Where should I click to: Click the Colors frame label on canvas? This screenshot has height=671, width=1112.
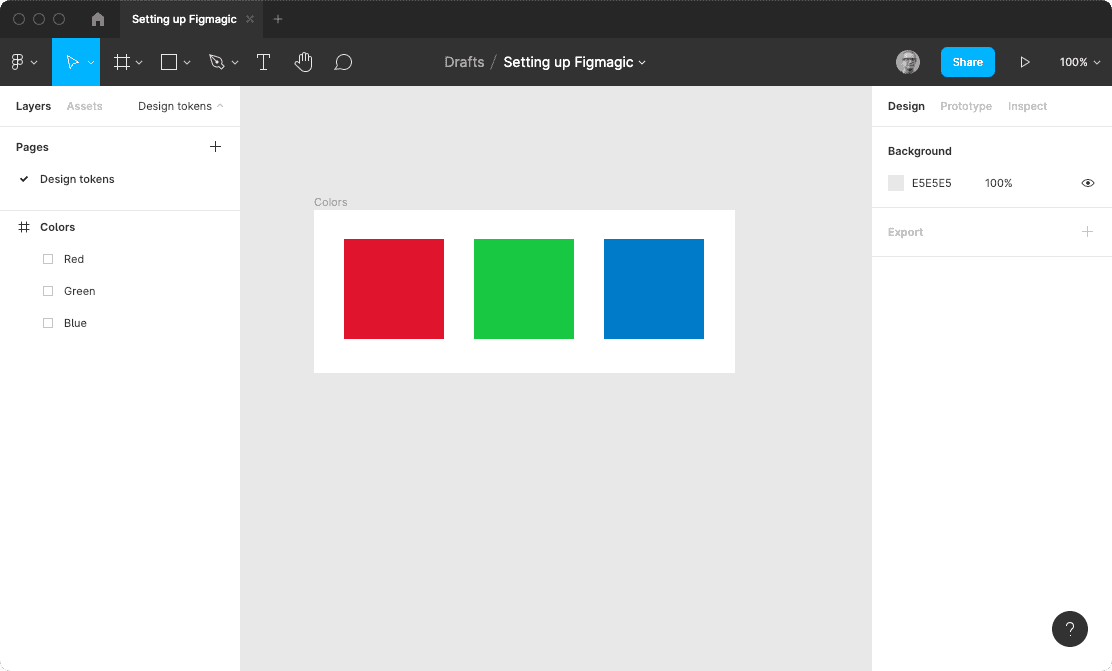[330, 202]
